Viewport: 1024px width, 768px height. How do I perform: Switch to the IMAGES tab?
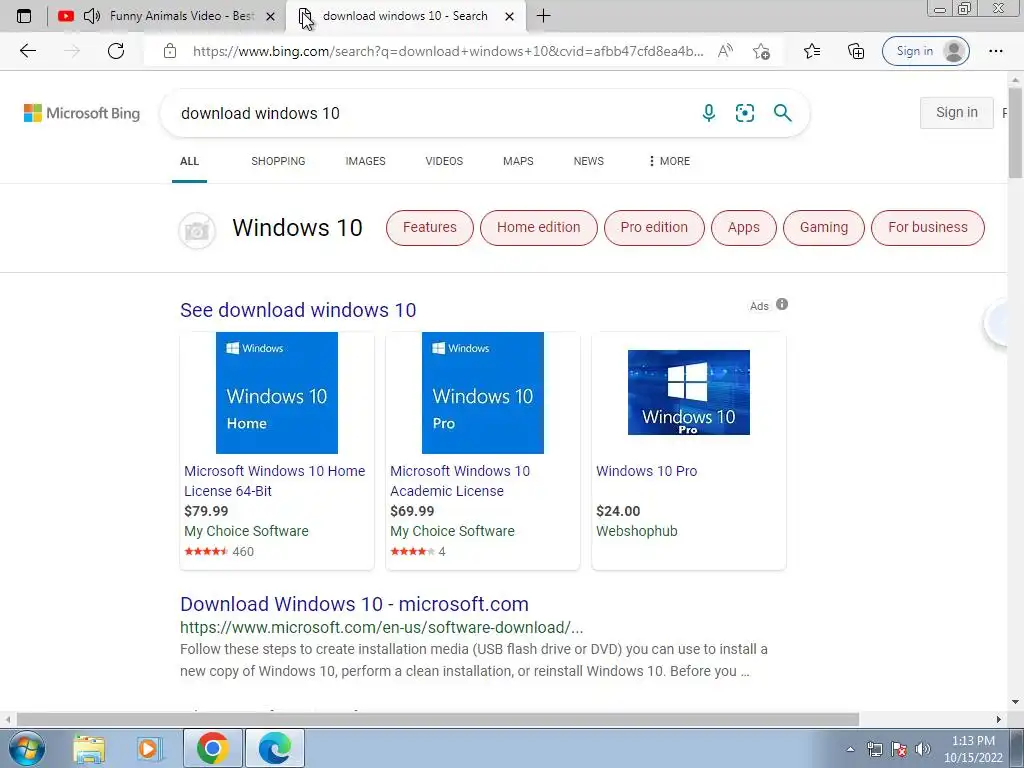pyautogui.click(x=365, y=161)
